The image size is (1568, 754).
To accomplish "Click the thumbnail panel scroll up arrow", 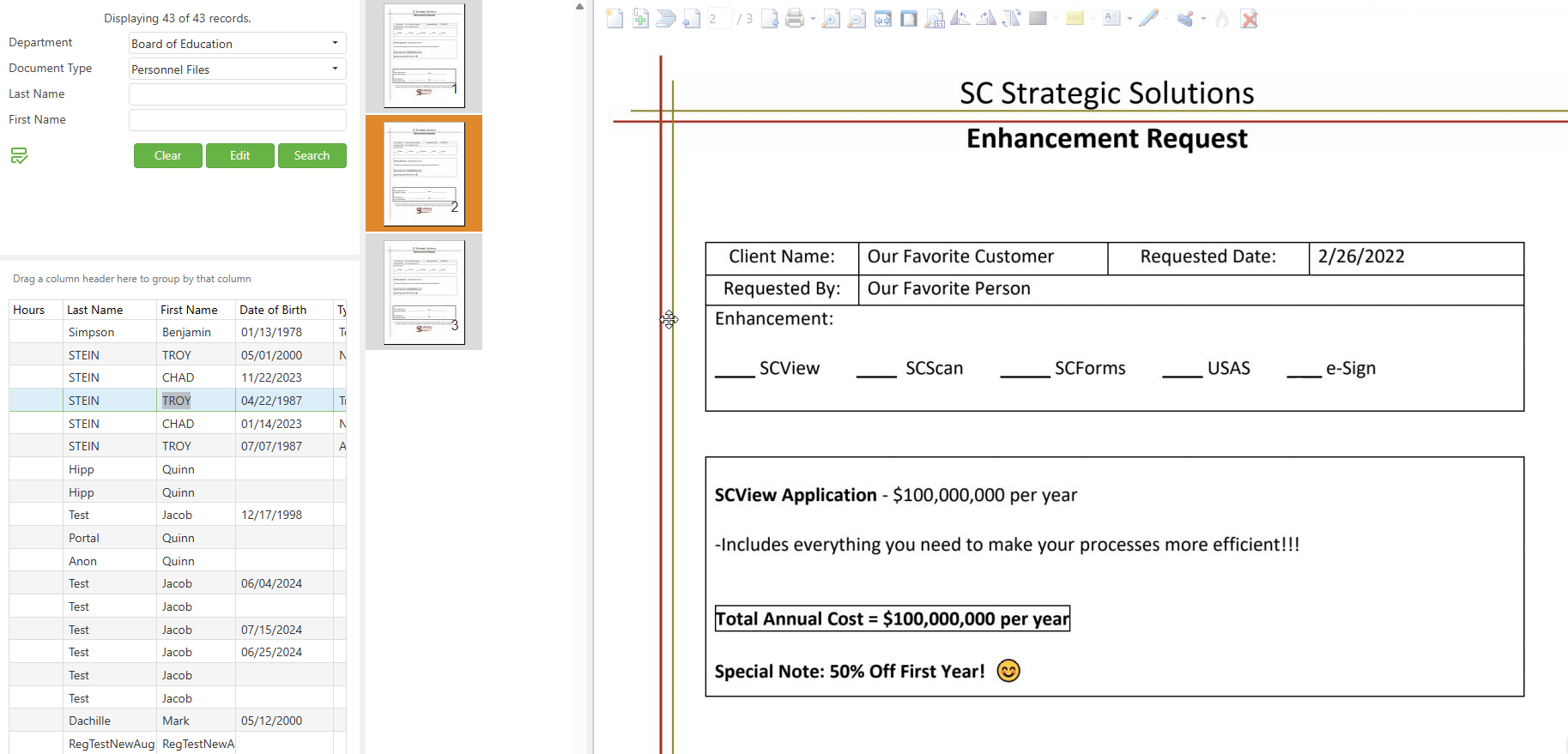I will click(579, 6).
